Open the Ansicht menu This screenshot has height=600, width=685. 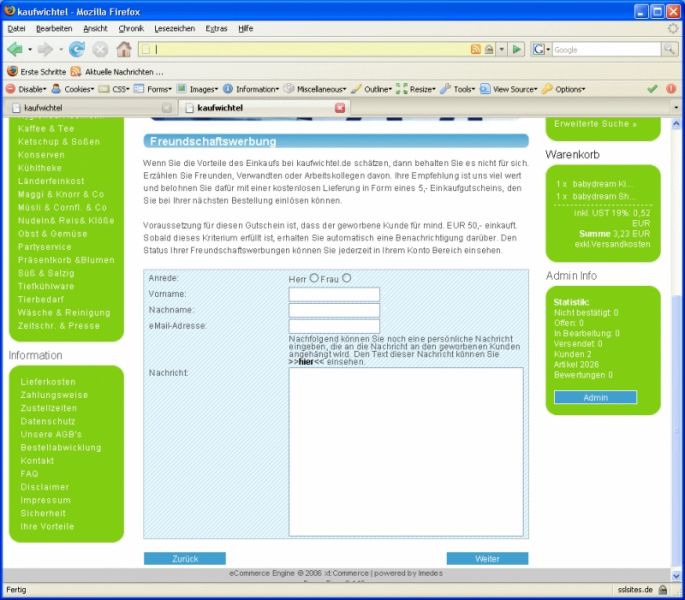pos(95,28)
